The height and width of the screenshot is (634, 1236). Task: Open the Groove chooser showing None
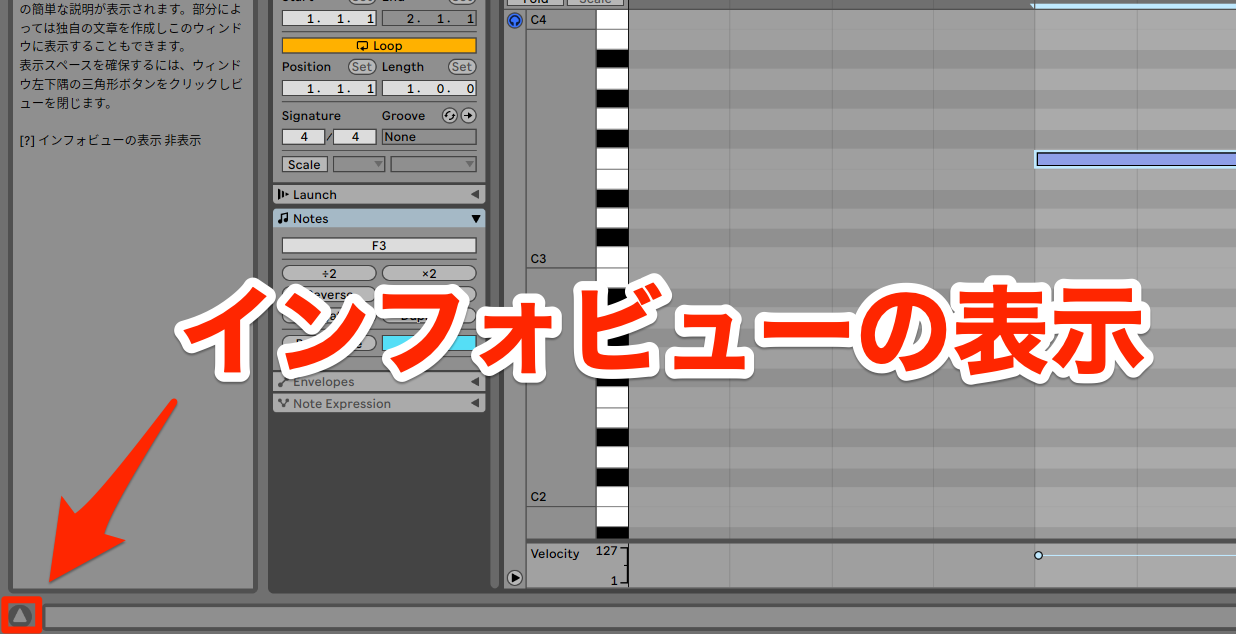click(x=429, y=137)
